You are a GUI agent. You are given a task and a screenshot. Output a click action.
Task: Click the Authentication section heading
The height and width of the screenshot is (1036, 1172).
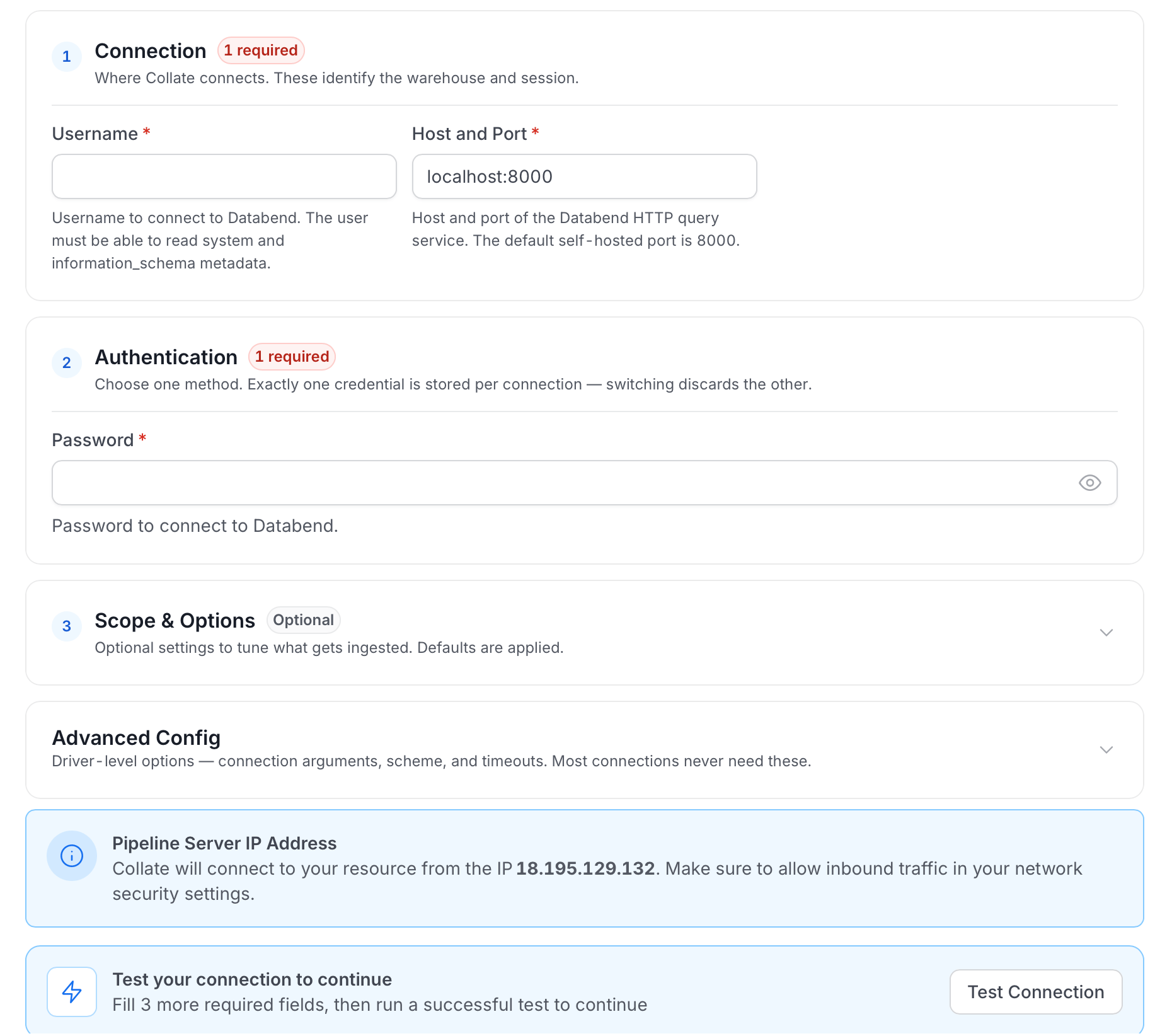[166, 357]
